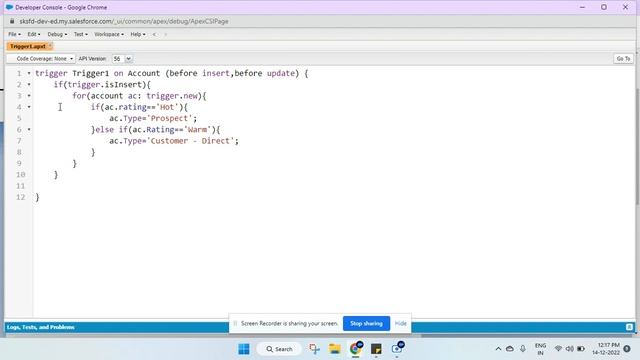Screen dimensions: 640x360
Task: Click the Wi-Fi tray icon
Action: point(558,349)
